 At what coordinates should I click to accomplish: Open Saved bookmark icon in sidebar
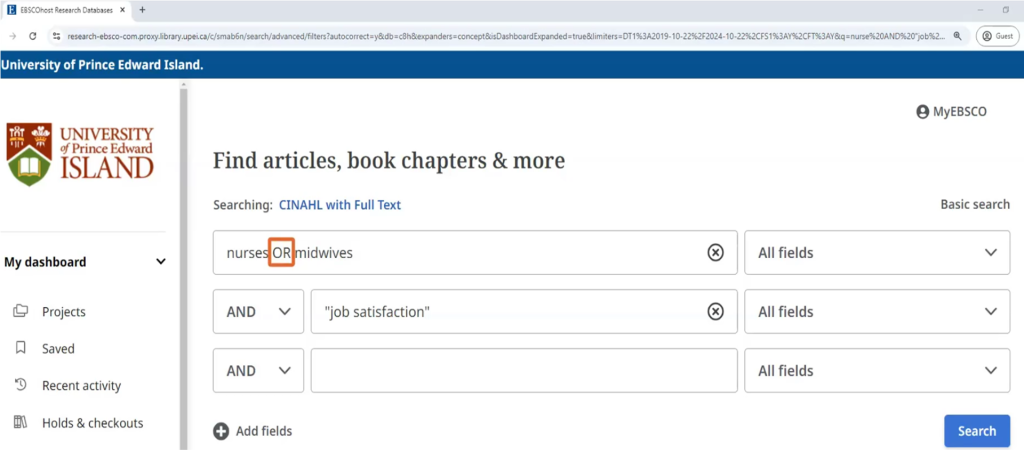[20, 349]
